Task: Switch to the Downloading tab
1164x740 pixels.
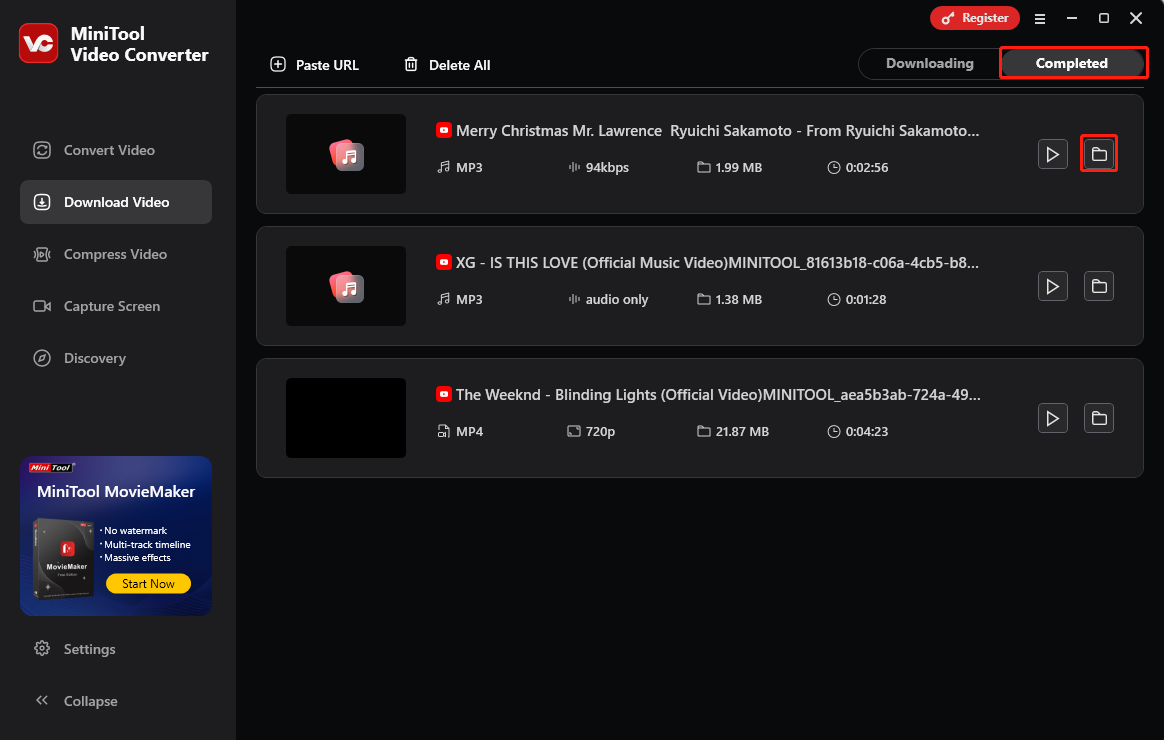Action: point(929,63)
